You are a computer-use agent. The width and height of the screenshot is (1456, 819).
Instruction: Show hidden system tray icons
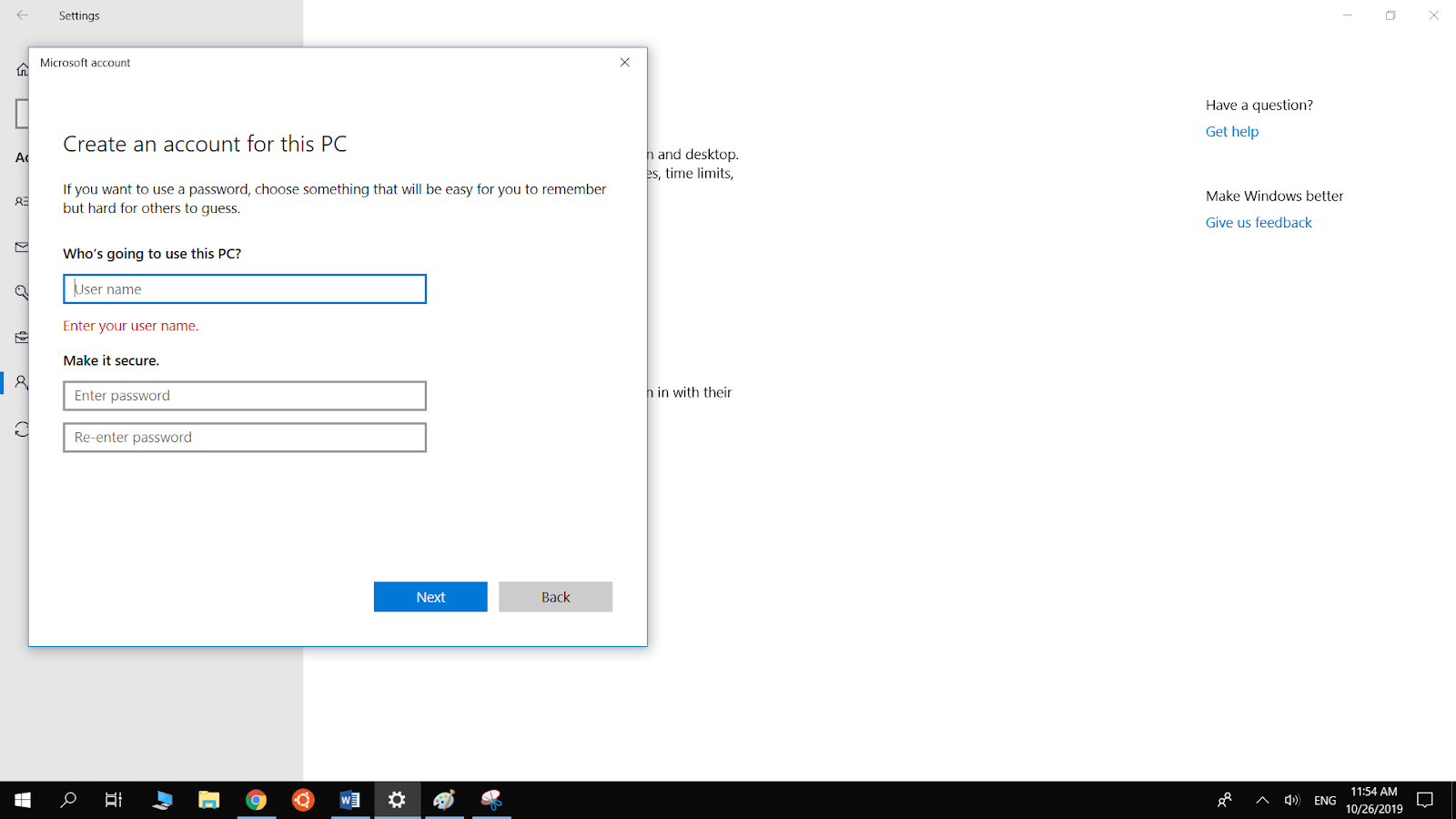click(x=1262, y=800)
